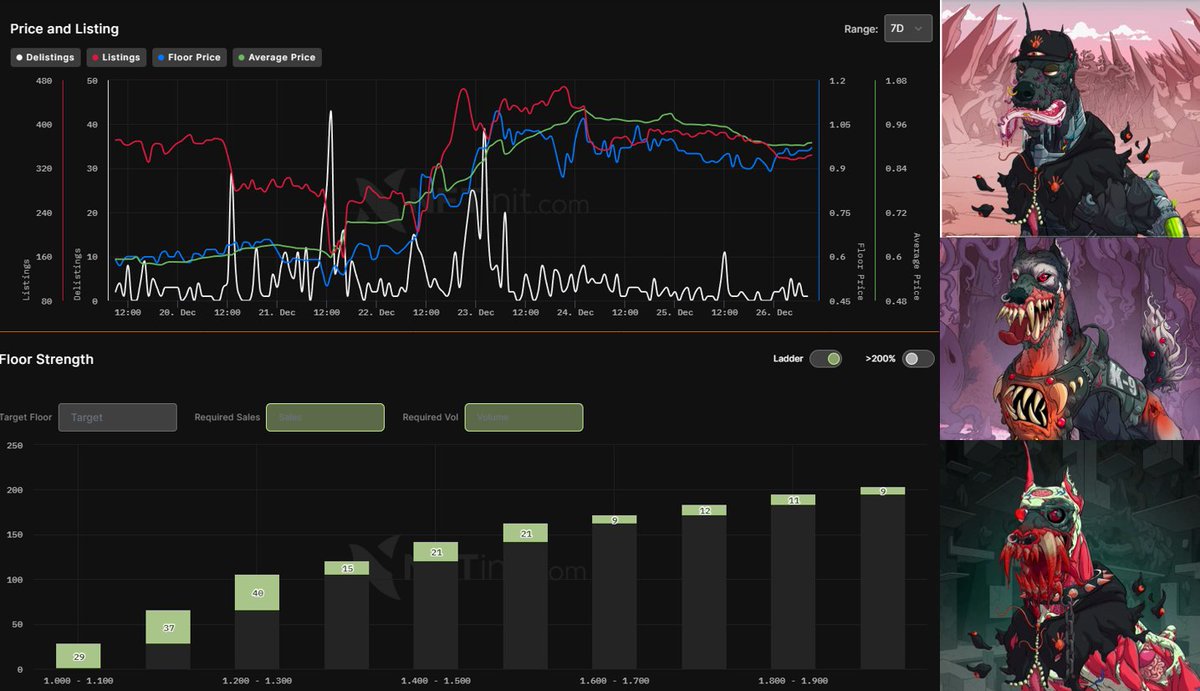
Task: Click the 1.600 - 1.700 axis label
Action: 615,682
